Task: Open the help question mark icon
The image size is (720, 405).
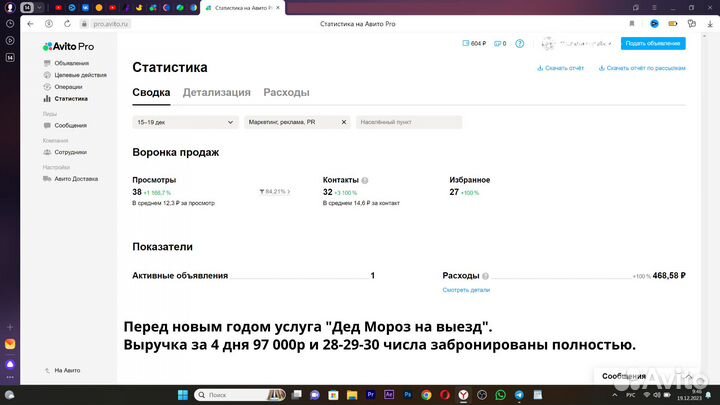Action: point(519,44)
